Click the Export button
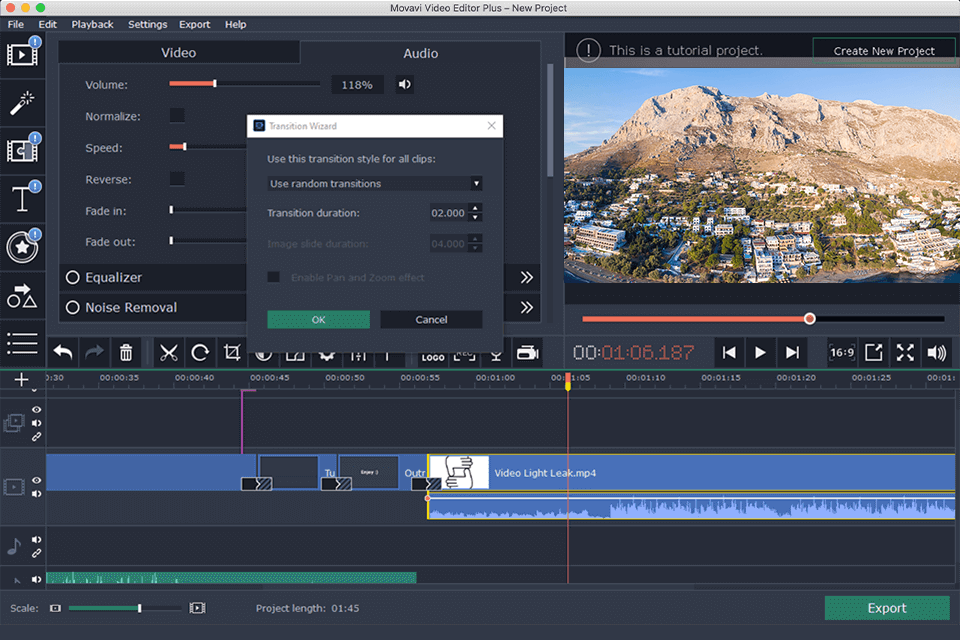 point(886,608)
